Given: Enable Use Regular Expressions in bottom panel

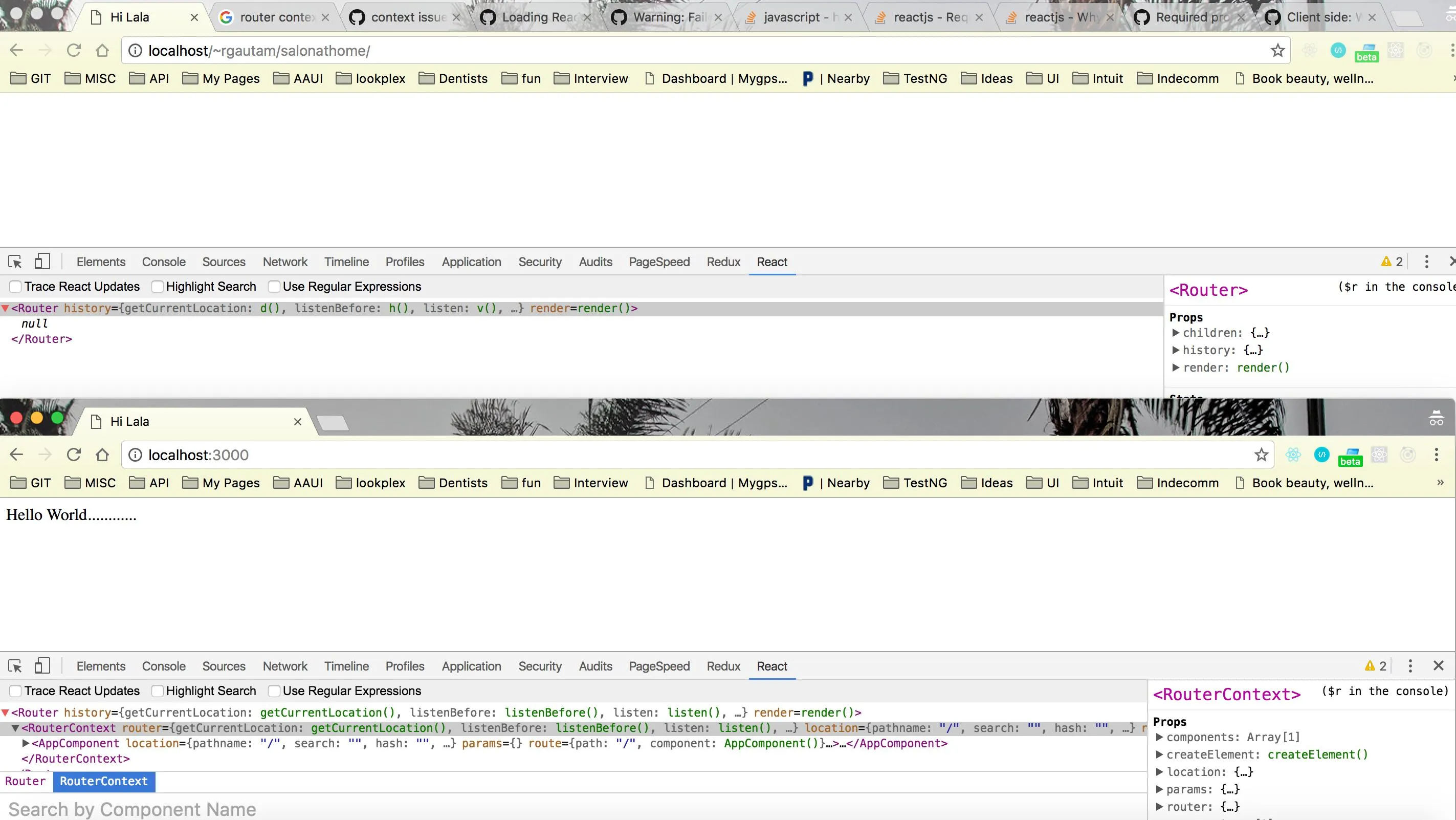Looking at the screenshot, I should click(x=274, y=691).
